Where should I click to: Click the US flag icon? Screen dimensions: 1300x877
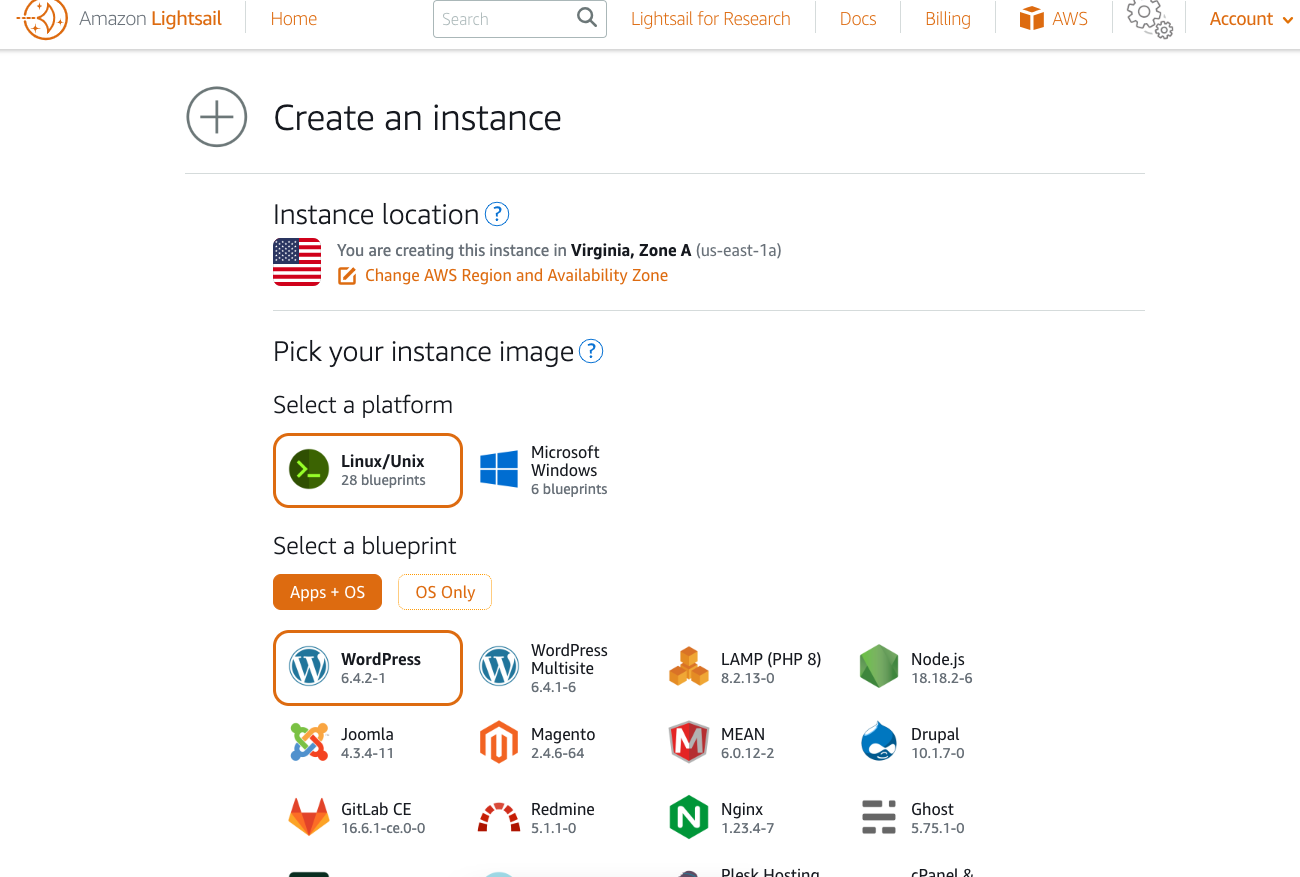pyautogui.click(x=297, y=262)
